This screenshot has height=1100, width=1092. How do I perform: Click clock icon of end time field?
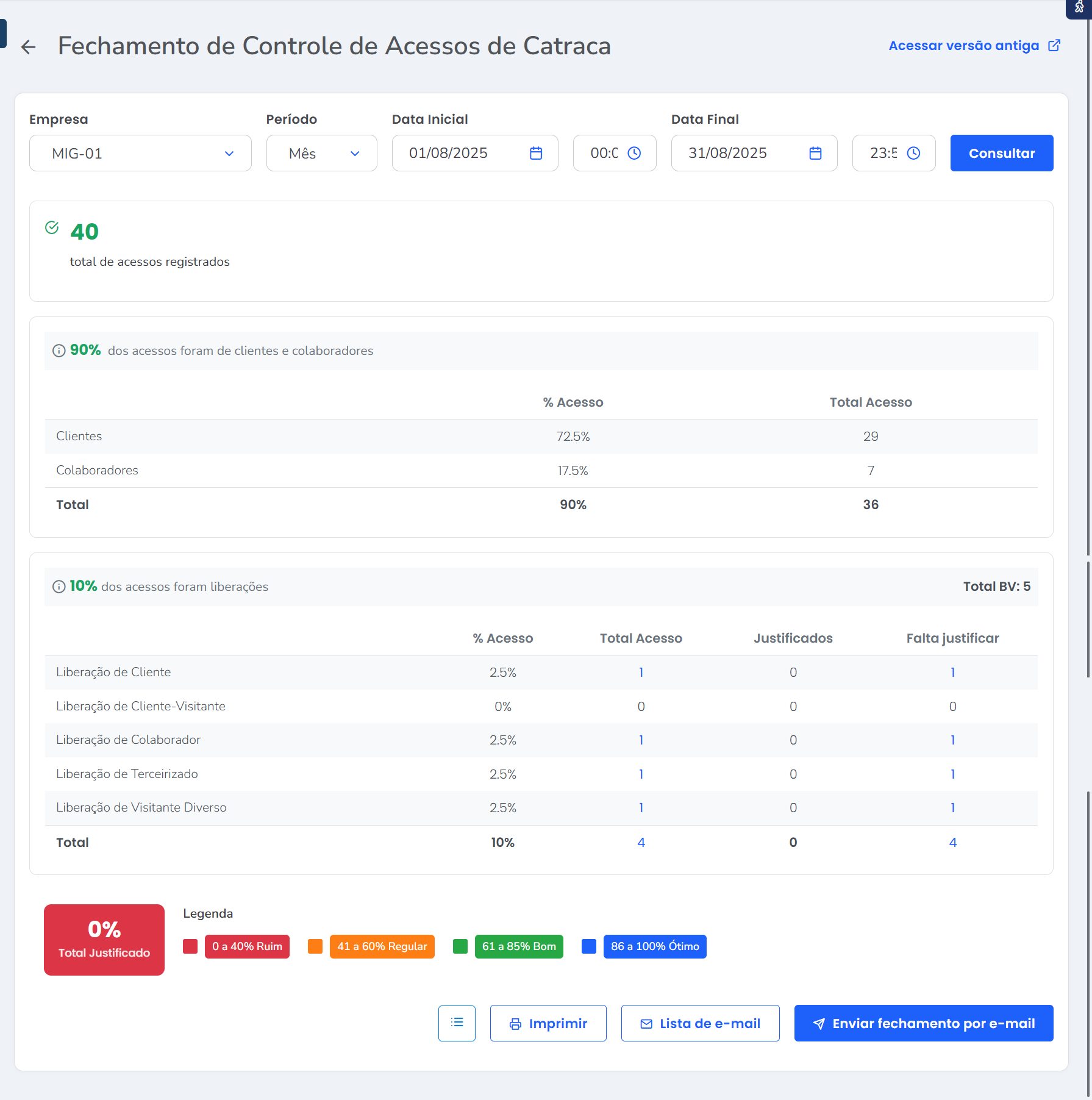(x=913, y=153)
